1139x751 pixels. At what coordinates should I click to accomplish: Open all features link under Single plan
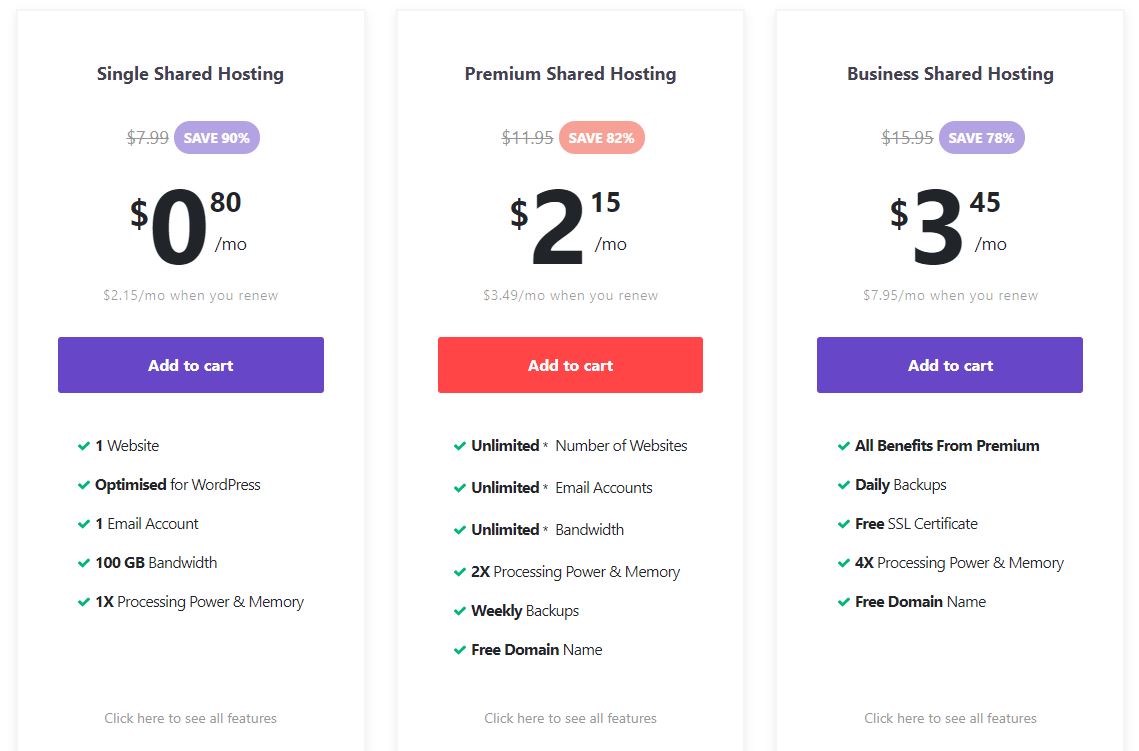pos(190,718)
